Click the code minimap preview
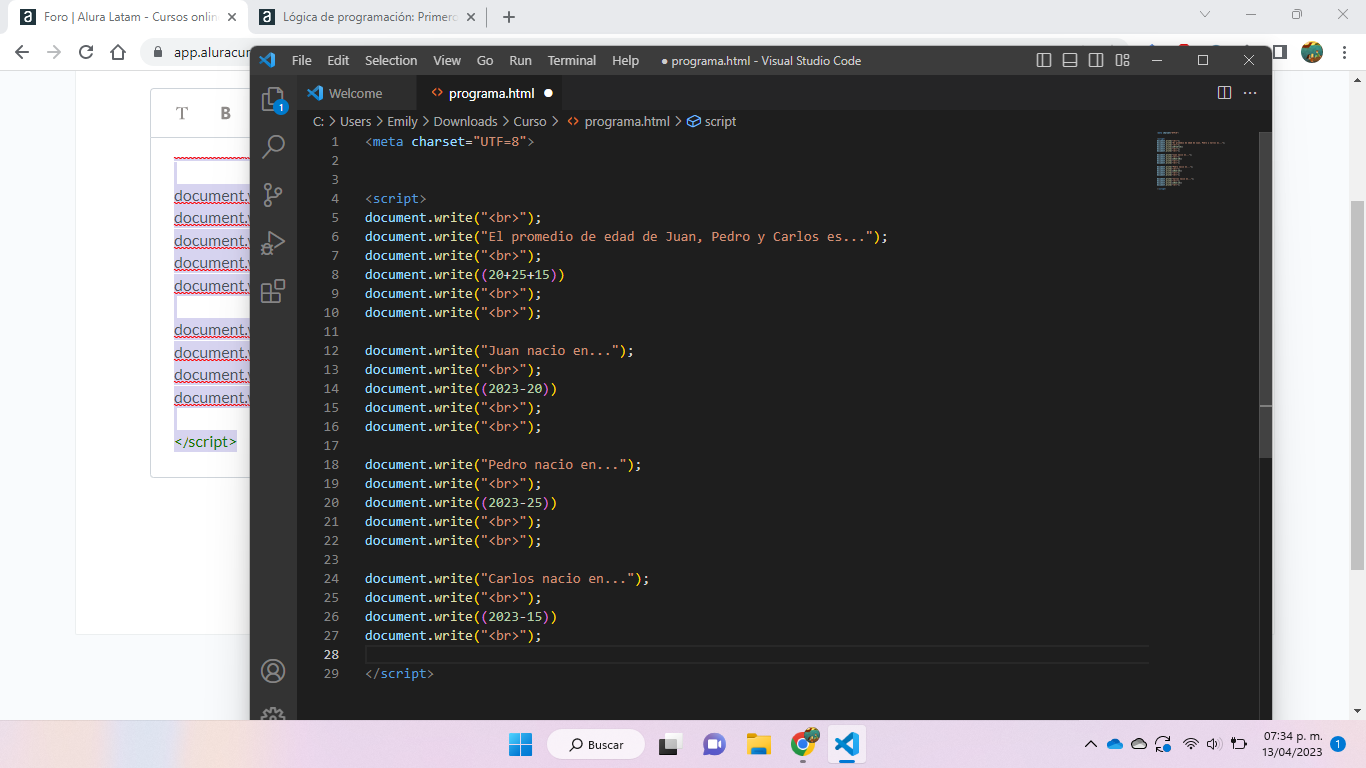The height and width of the screenshot is (768, 1366). (x=1190, y=160)
